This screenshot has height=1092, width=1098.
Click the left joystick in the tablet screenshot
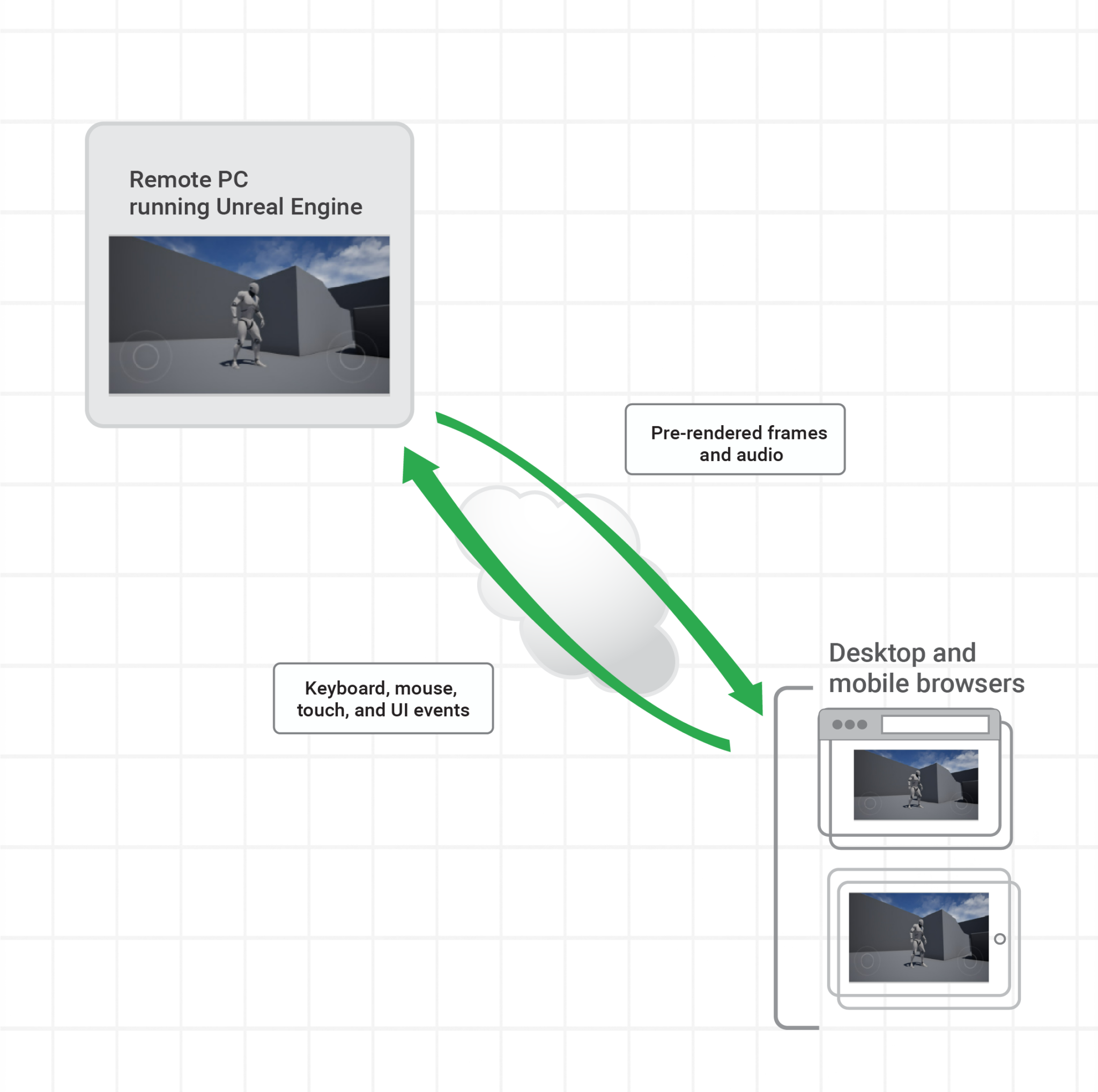pyautogui.click(x=867, y=961)
